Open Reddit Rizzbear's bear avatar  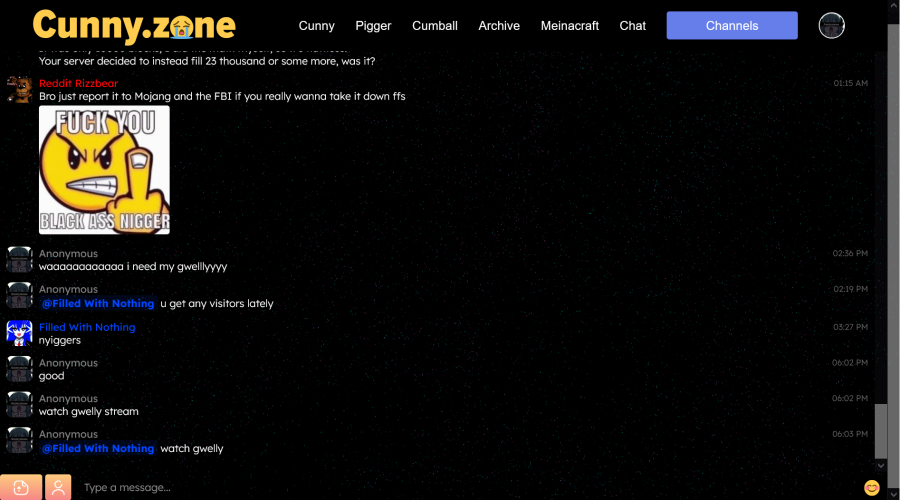[x=19, y=90]
